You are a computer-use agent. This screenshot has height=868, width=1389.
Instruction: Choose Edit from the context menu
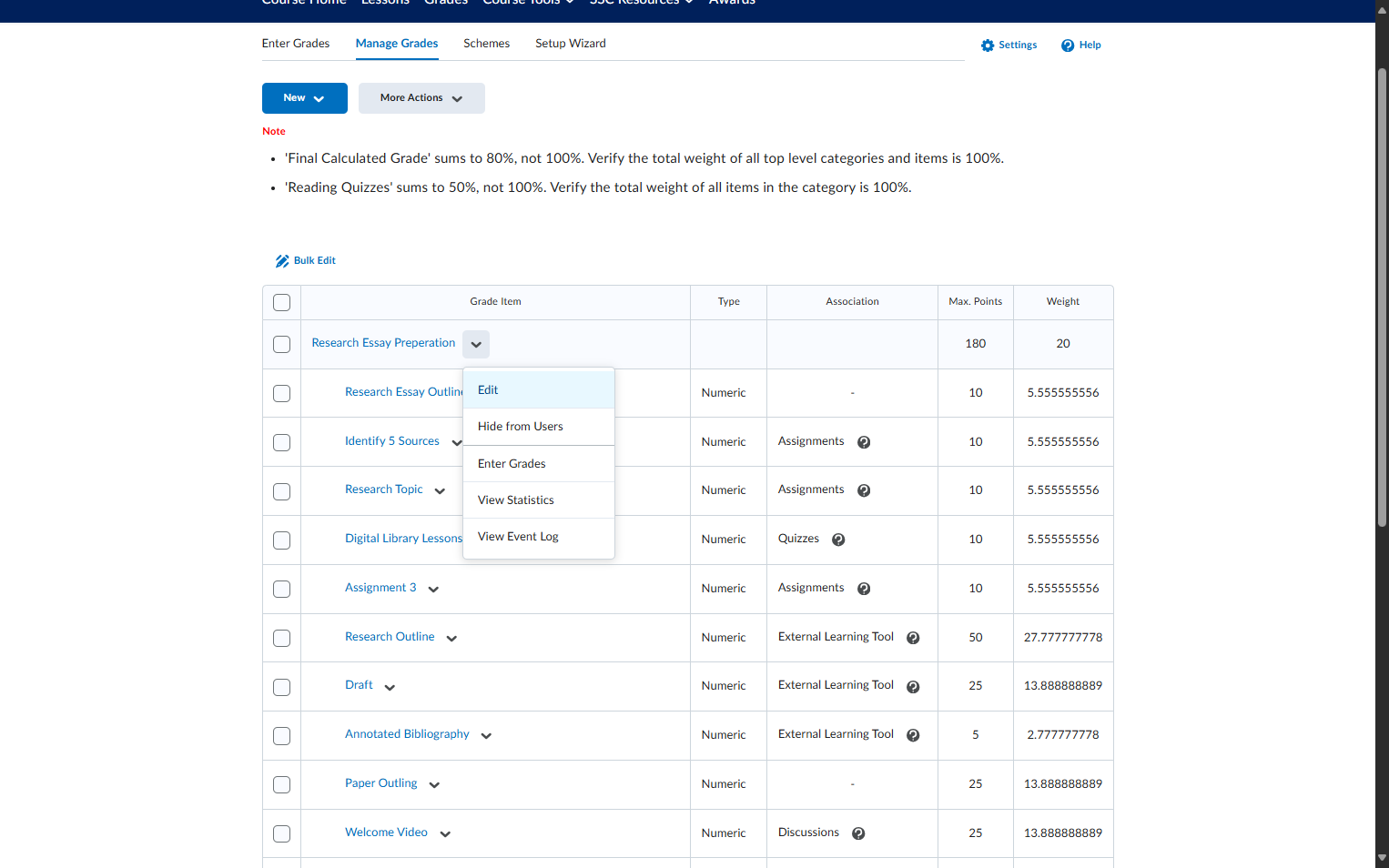coord(539,390)
